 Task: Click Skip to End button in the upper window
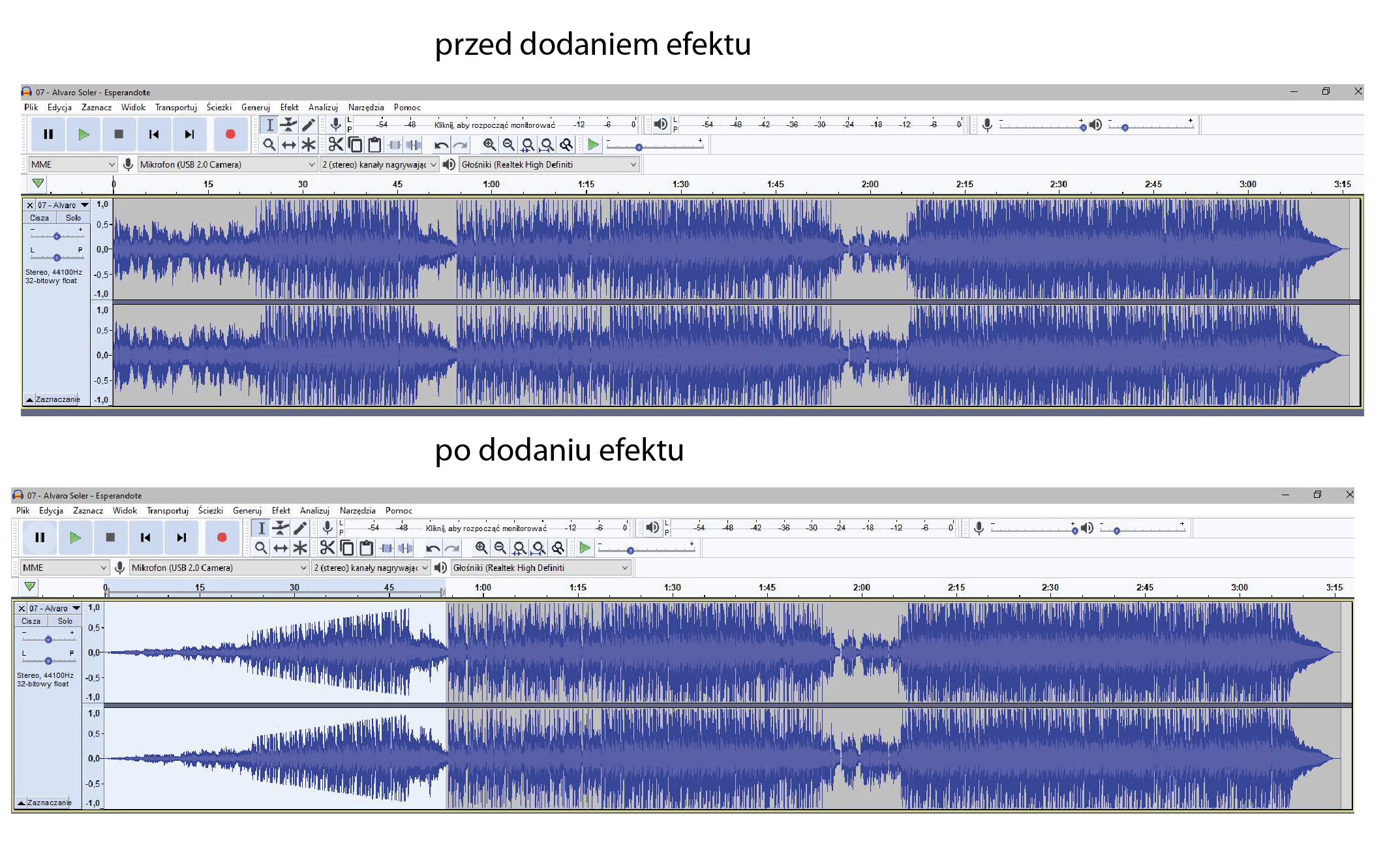click(189, 134)
